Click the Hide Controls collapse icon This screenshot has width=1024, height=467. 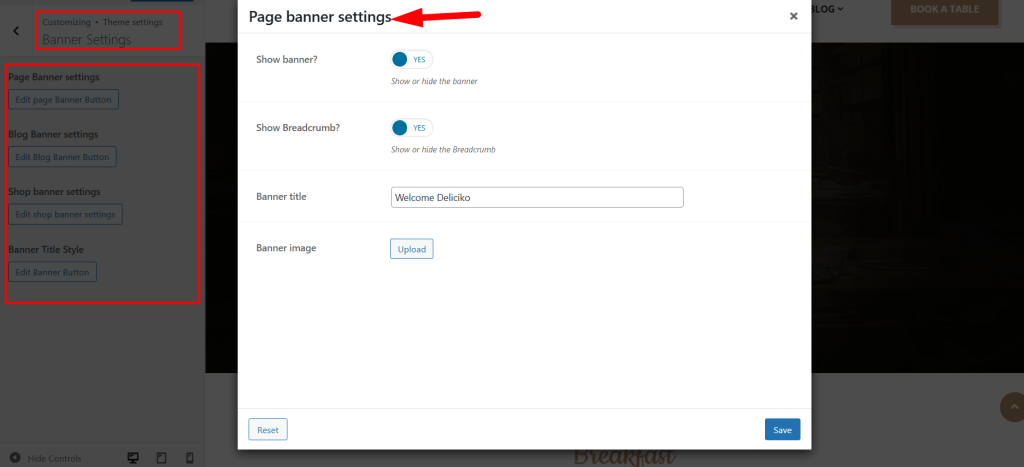tap(15, 458)
